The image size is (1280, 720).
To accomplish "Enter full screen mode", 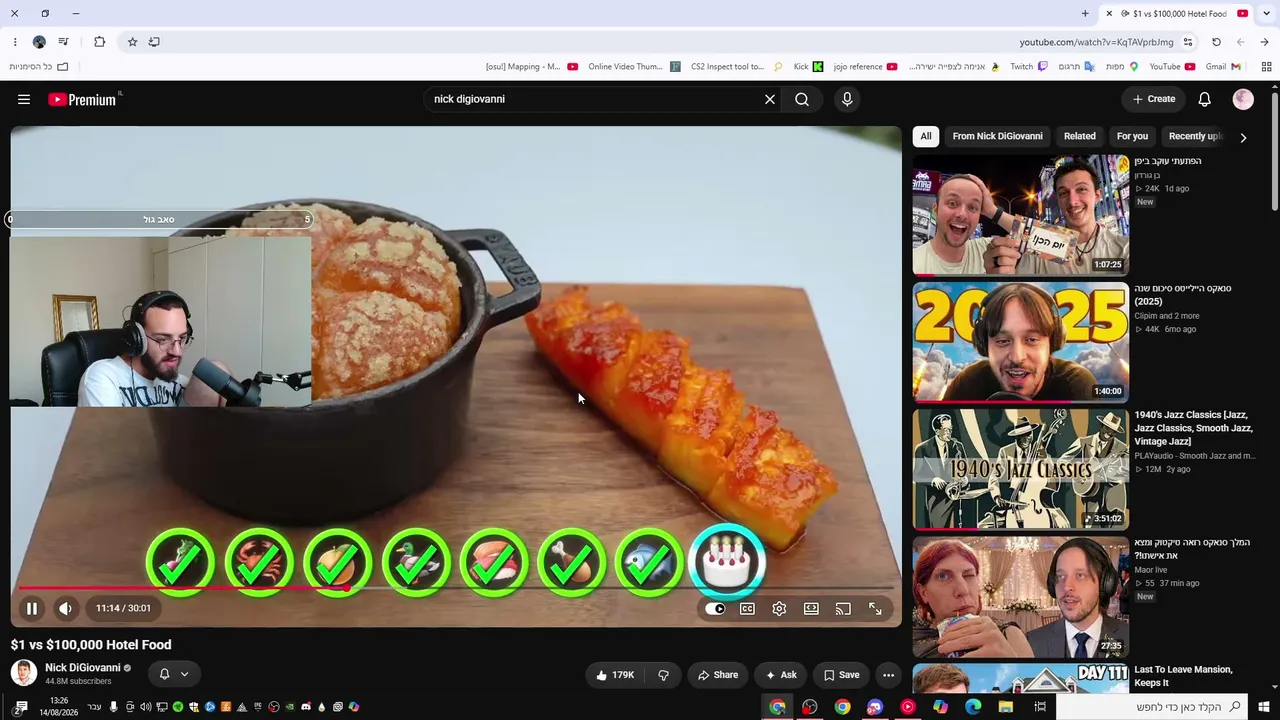I will [x=875, y=608].
